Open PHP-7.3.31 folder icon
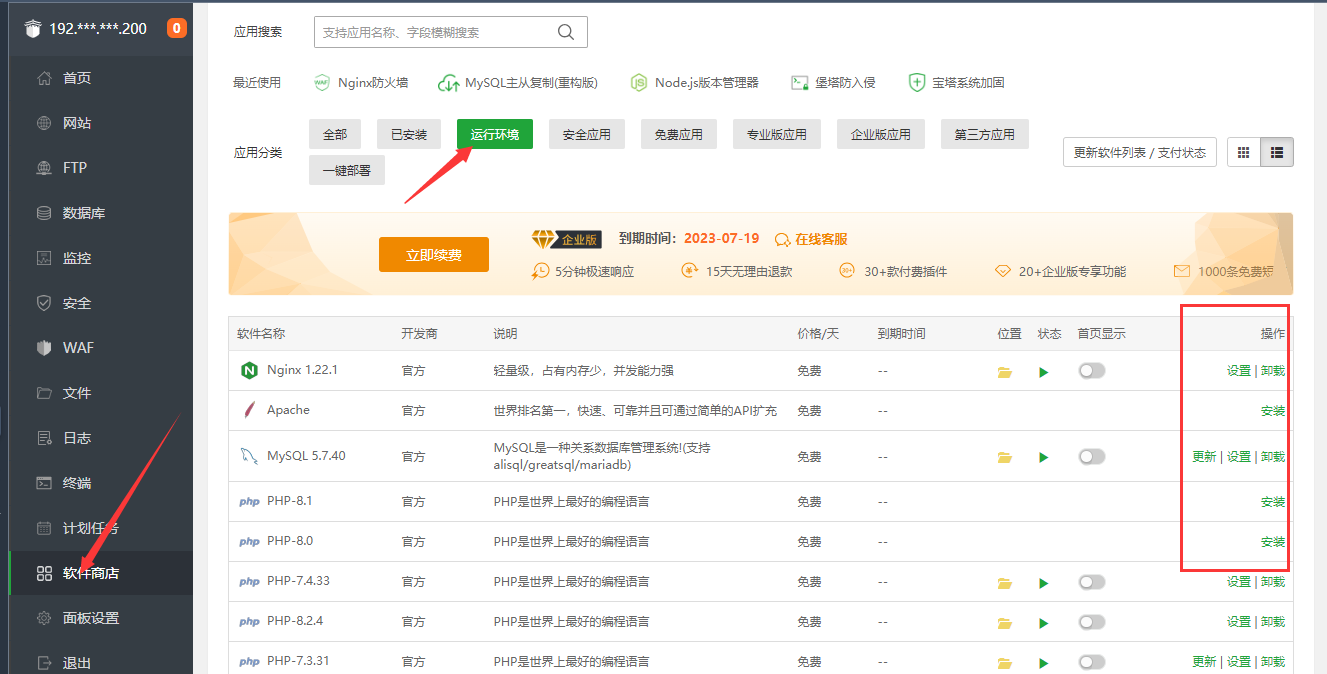This screenshot has height=674, width=1327. [1005, 663]
